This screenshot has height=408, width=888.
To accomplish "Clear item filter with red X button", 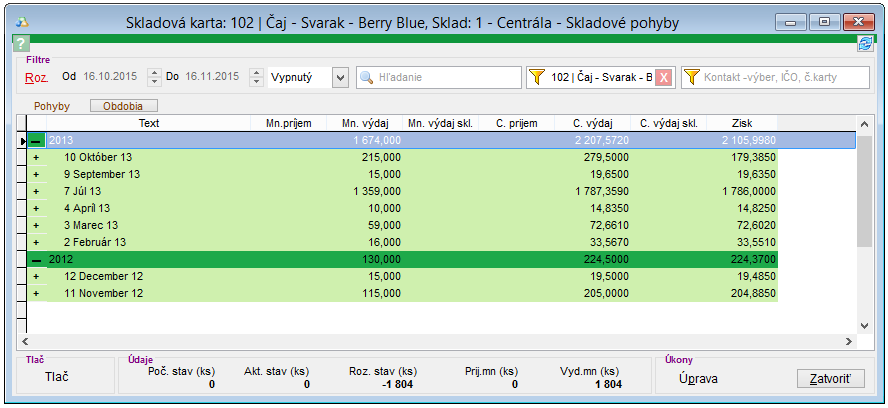I will [664, 77].
